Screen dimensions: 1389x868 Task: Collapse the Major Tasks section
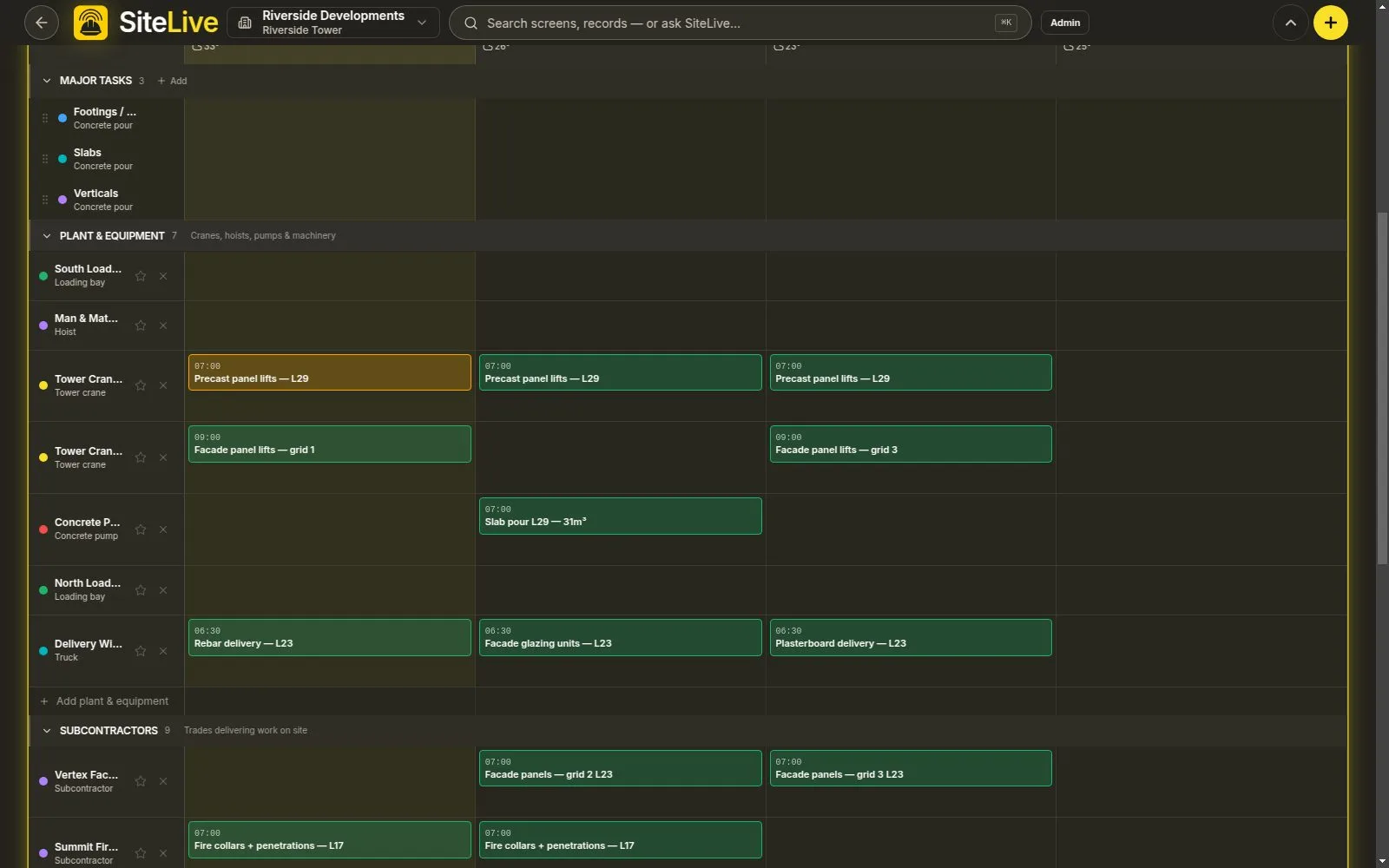(47, 81)
